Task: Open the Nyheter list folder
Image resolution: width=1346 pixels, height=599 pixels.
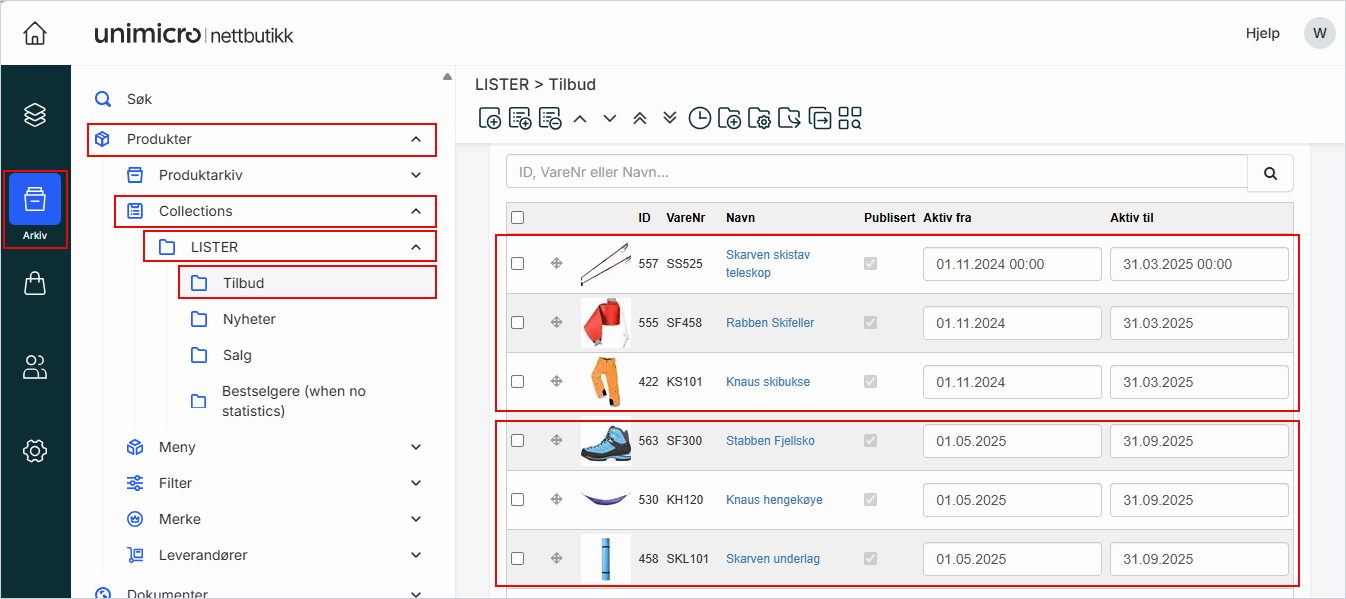Action: click(x=249, y=319)
